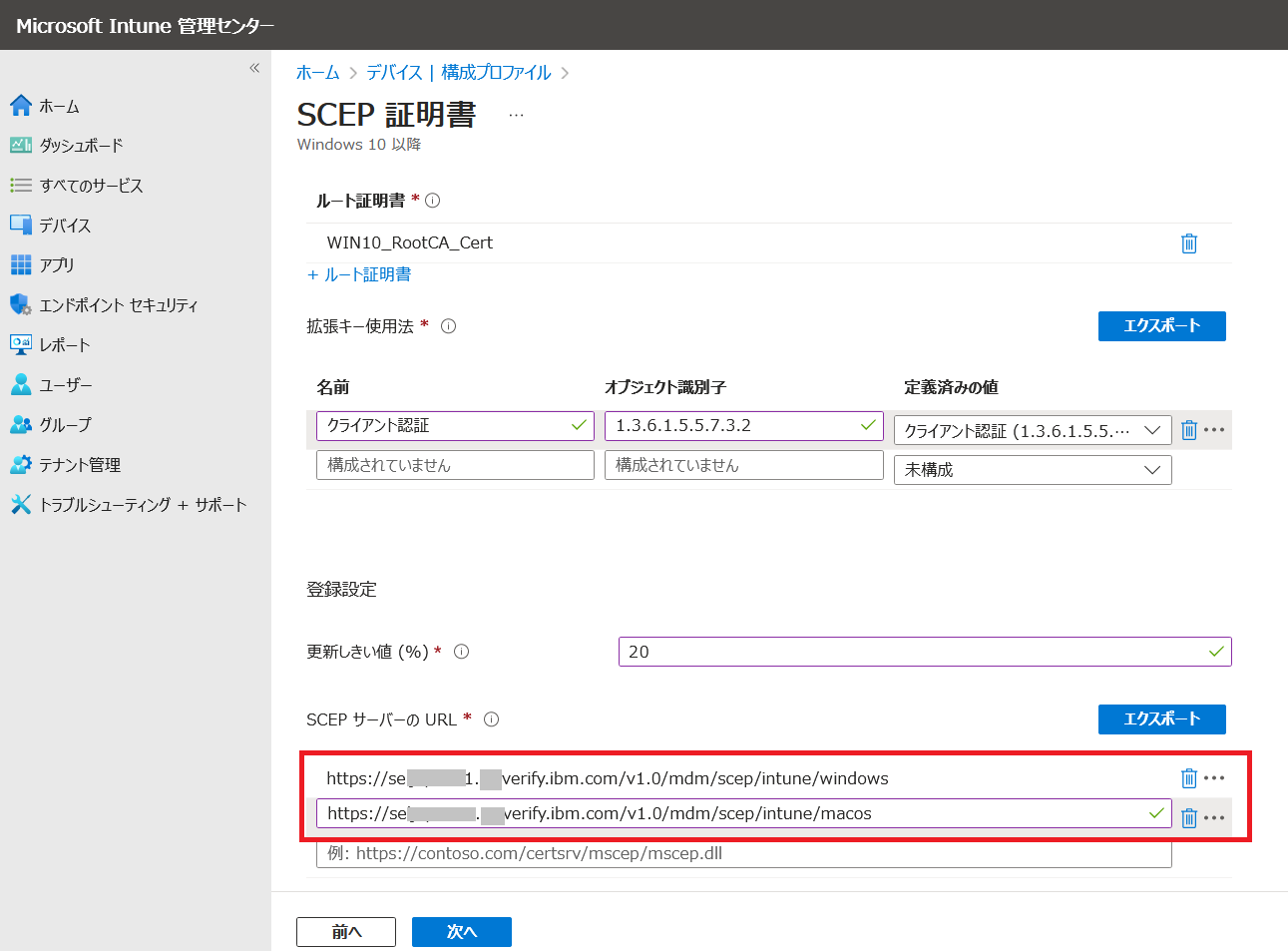Click the グループ sidebar icon
The width and height of the screenshot is (1288, 951).
tap(21, 424)
